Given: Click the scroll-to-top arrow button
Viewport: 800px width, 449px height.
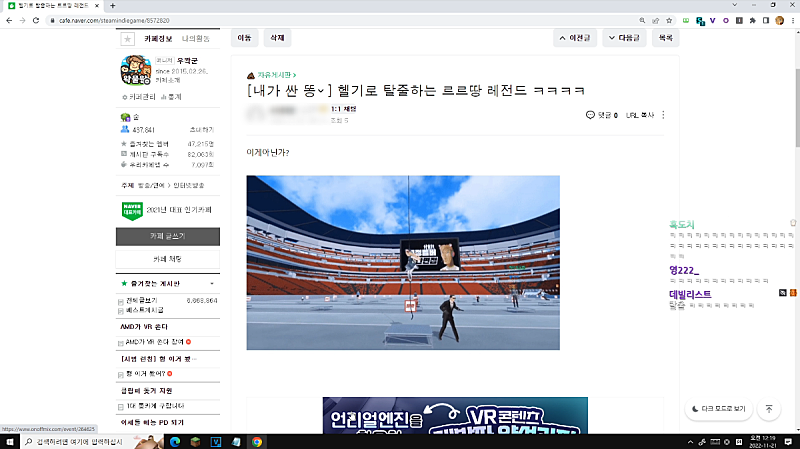Looking at the screenshot, I should pos(769,409).
